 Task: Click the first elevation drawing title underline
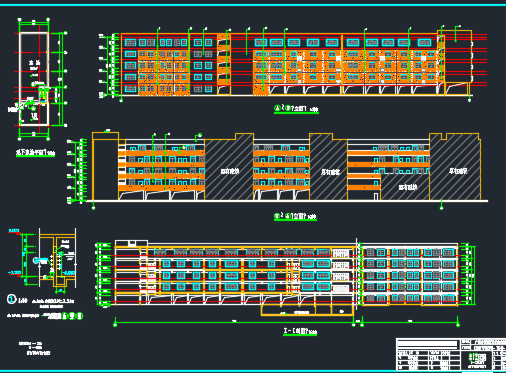(x=296, y=113)
